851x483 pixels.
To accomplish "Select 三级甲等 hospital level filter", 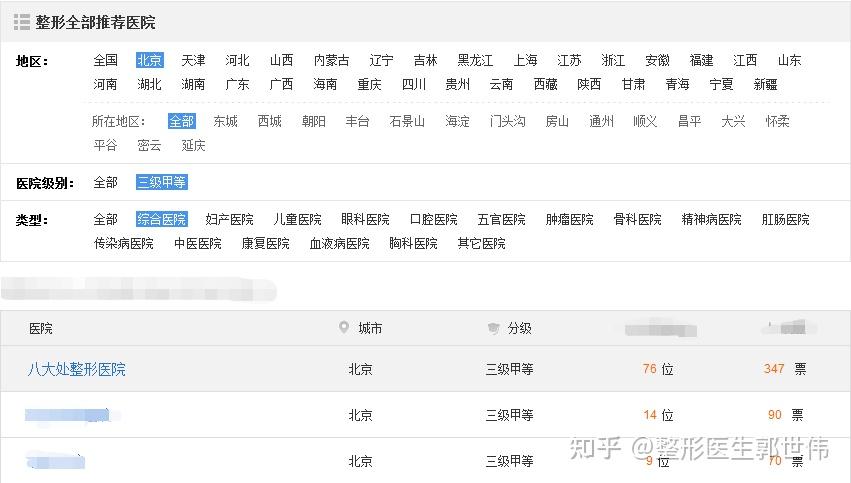I will pos(162,182).
